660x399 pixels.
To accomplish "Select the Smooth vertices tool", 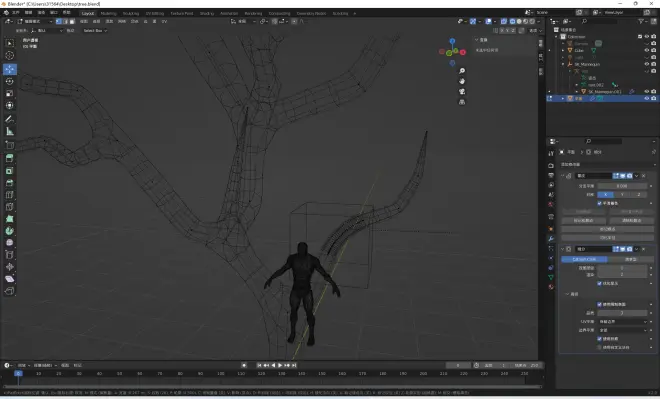I will coord(9,243).
